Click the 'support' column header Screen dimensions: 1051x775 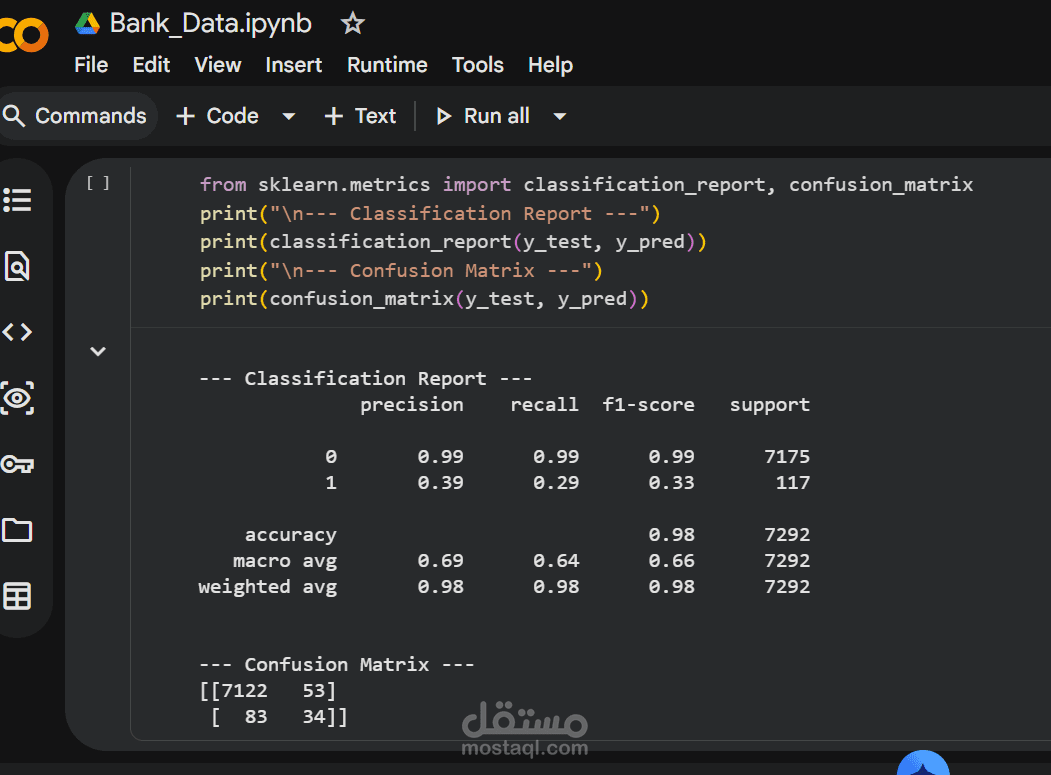(769, 405)
